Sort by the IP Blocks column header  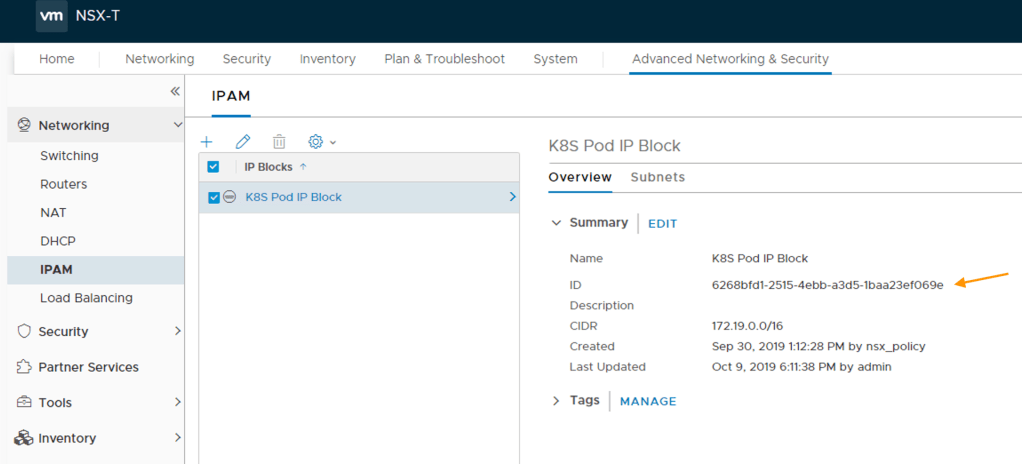coord(270,167)
